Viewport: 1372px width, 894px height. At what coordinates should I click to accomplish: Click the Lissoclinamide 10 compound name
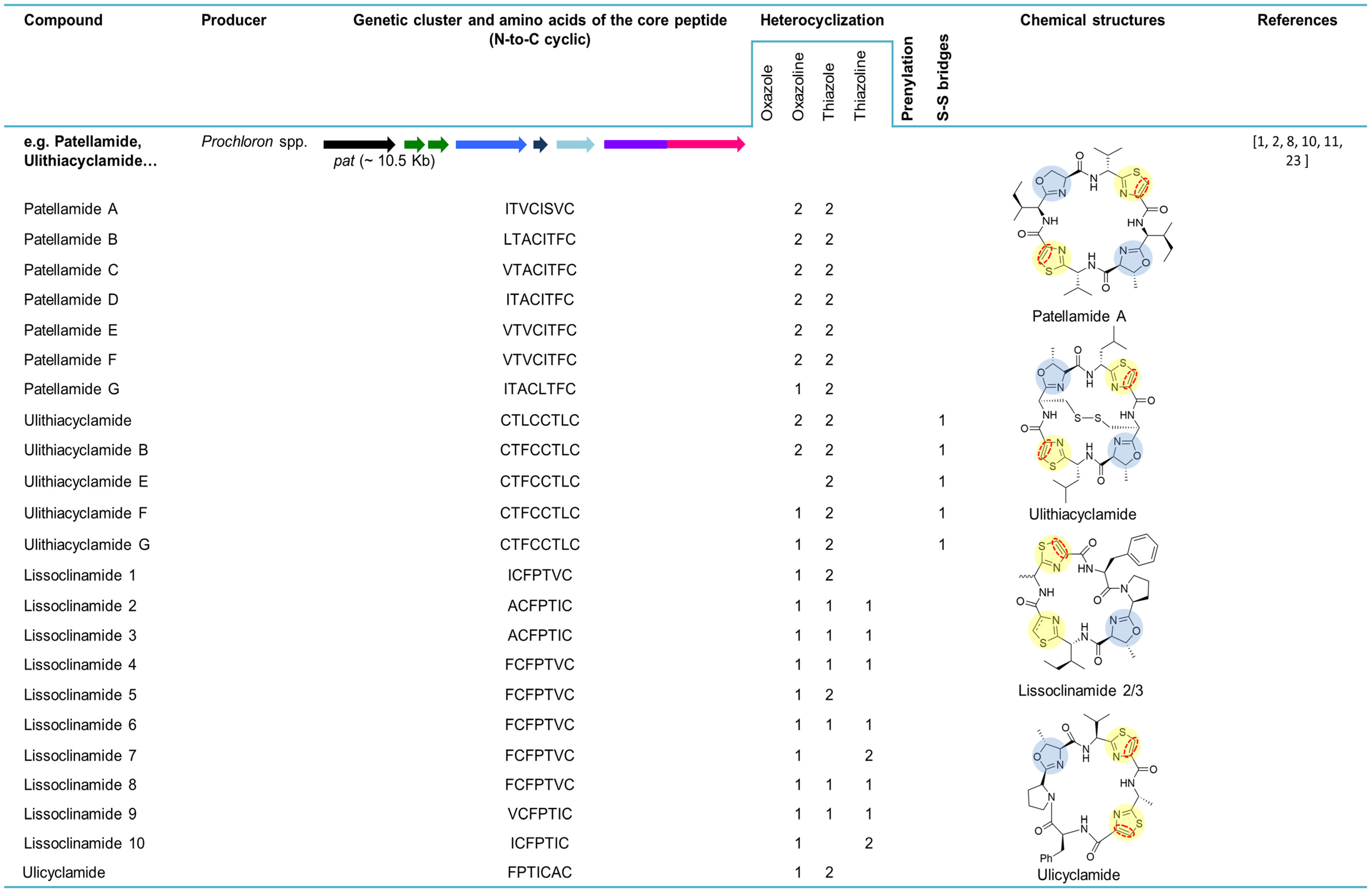pos(84,843)
